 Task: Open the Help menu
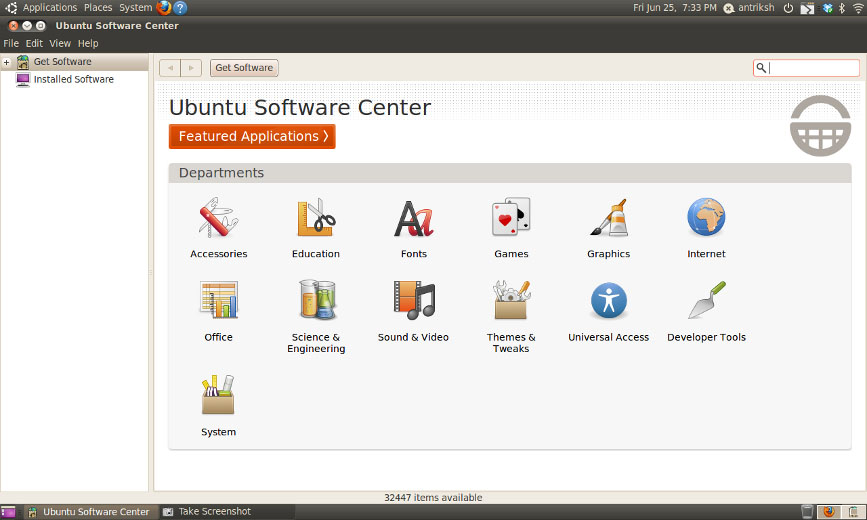point(88,43)
